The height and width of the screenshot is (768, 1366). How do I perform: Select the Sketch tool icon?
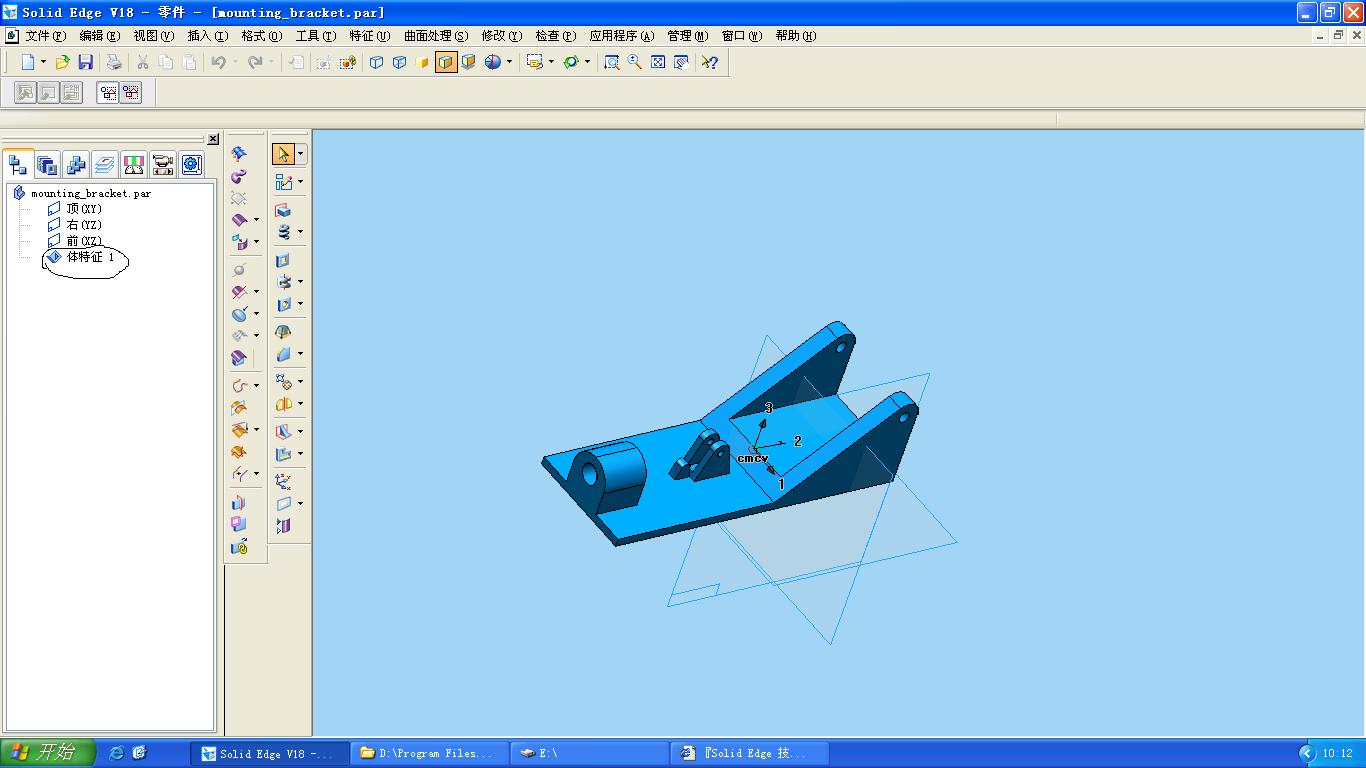(x=284, y=182)
